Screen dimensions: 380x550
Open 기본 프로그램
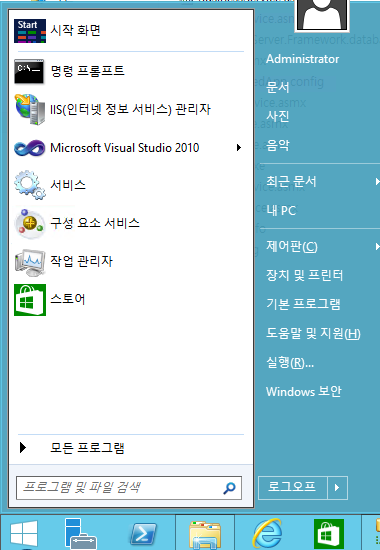coord(303,304)
